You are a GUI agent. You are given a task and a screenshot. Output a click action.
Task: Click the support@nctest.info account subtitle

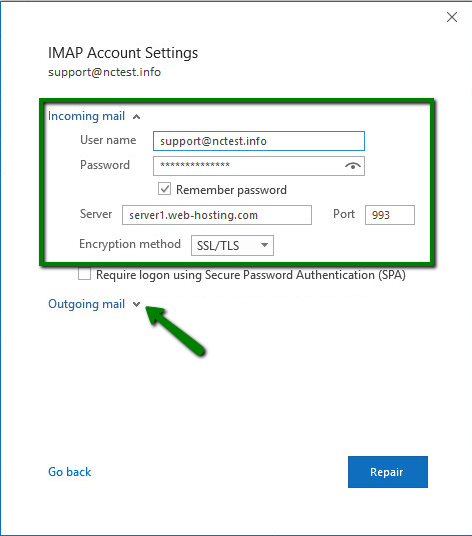coord(104,72)
